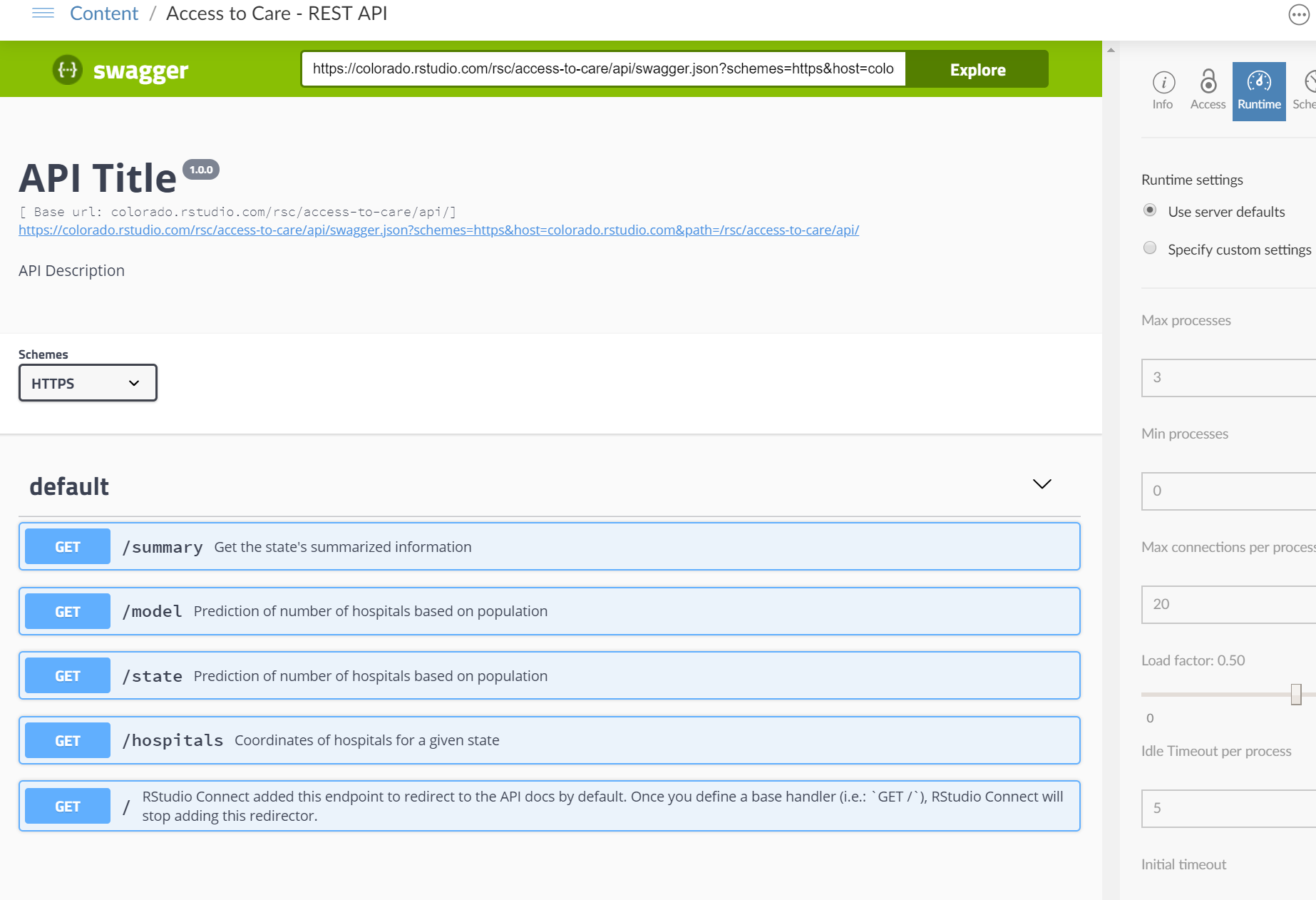Viewport: 1316px width, 900px height.
Task: Collapse the default endpoints section
Action: (x=1042, y=484)
